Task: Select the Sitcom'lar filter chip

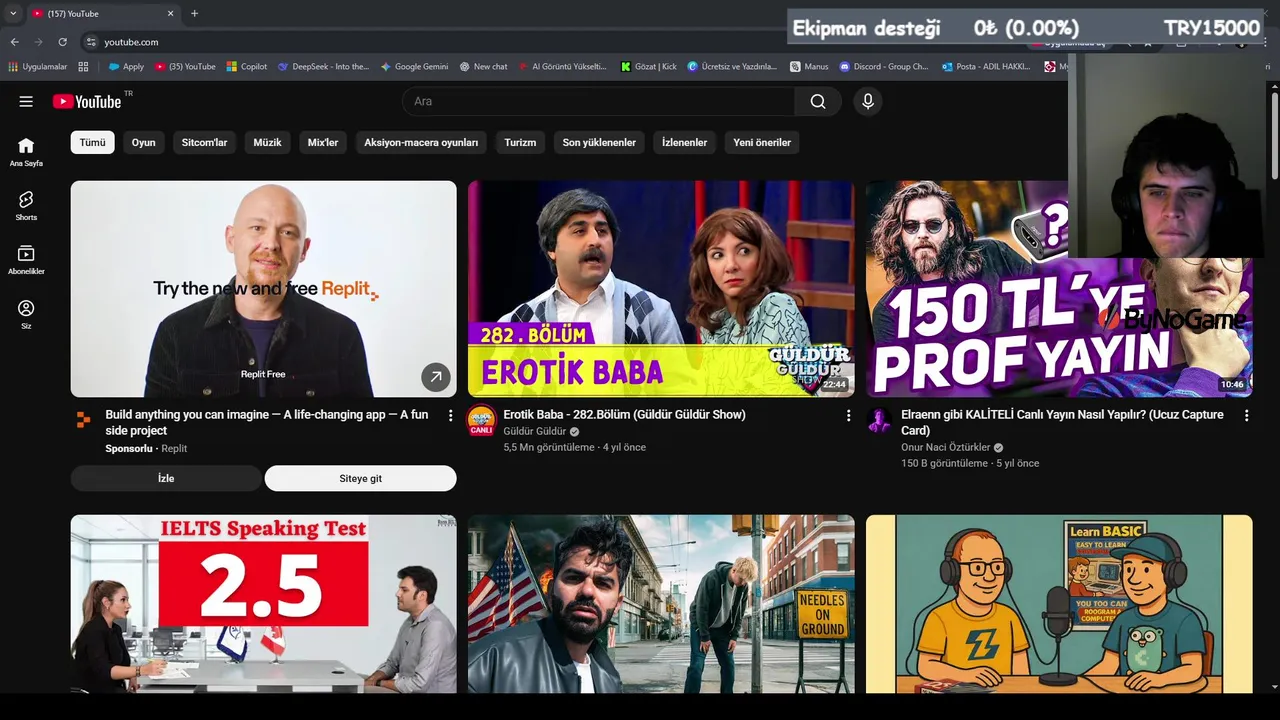Action: pos(204,142)
